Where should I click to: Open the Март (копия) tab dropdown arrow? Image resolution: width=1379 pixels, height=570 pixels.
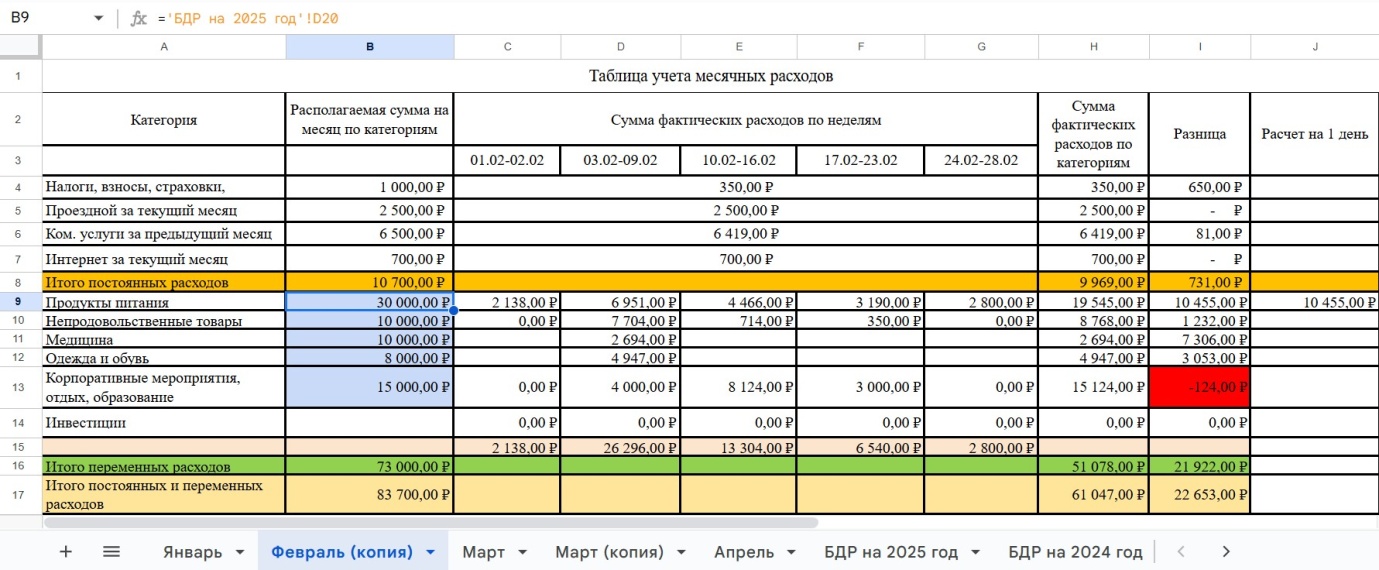click(x=680, y=553)
